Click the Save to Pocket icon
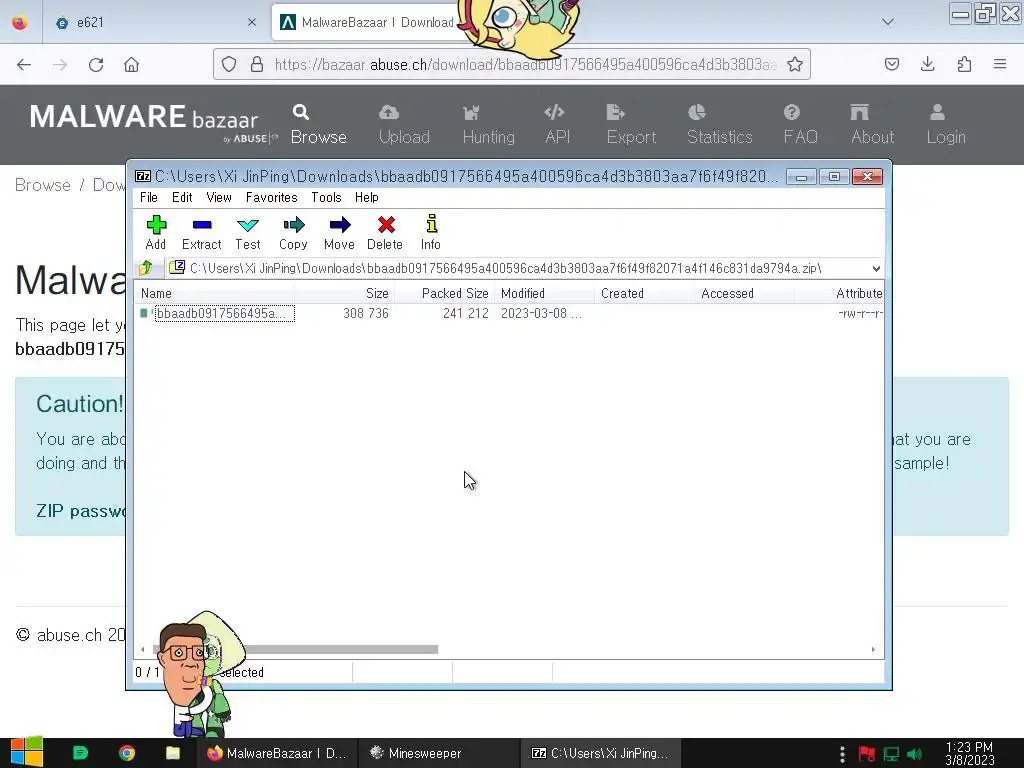 click(x=891, y=64)
